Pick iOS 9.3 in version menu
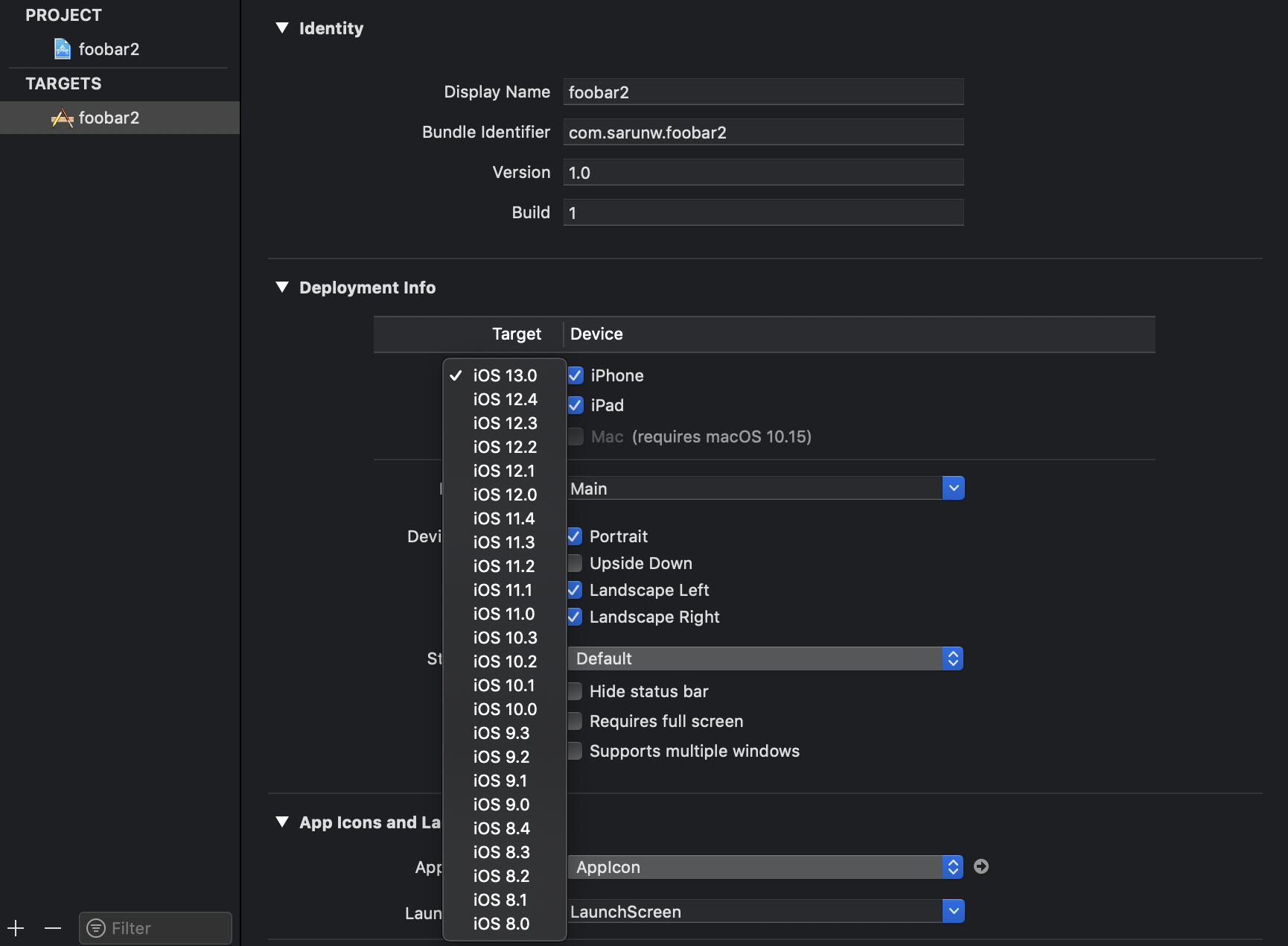This screenshot has width=1288, height=946. [x=501, y=733]
